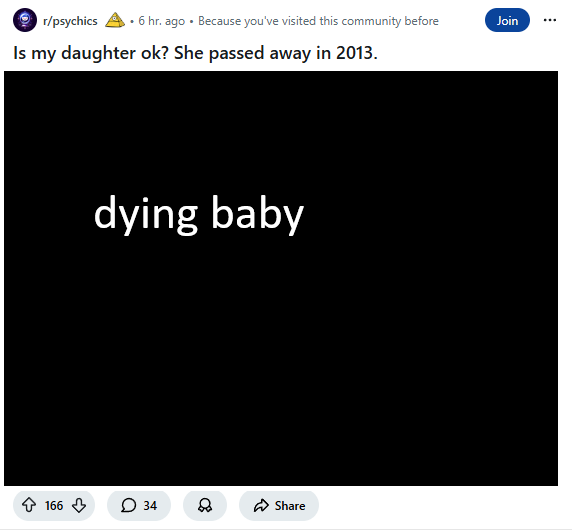Open the r/psychics subreddit link
This screenshot has width=572, height=530.
(x=70, y=21)
